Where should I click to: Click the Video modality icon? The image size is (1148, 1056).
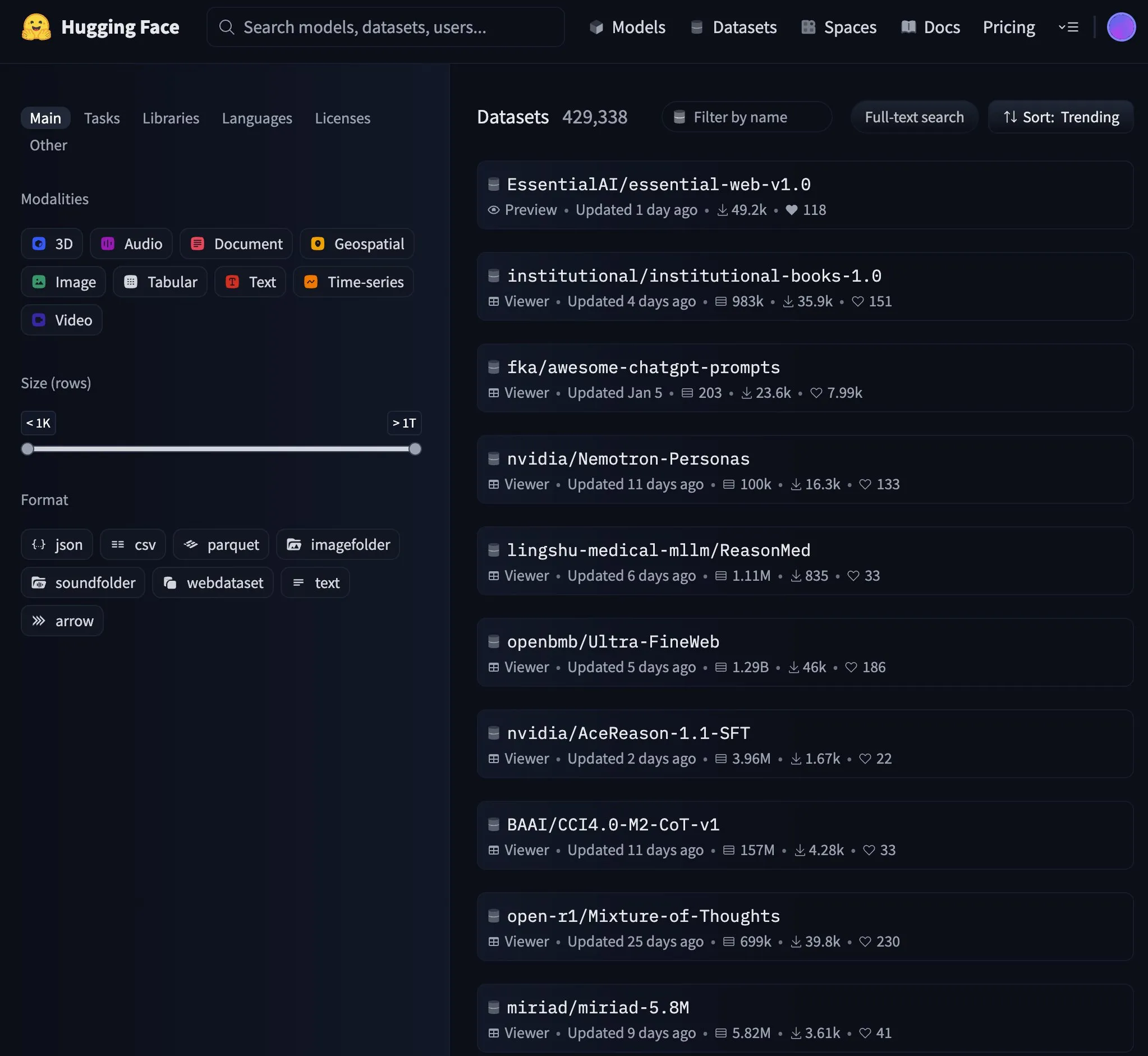click(x=39, y=320)
